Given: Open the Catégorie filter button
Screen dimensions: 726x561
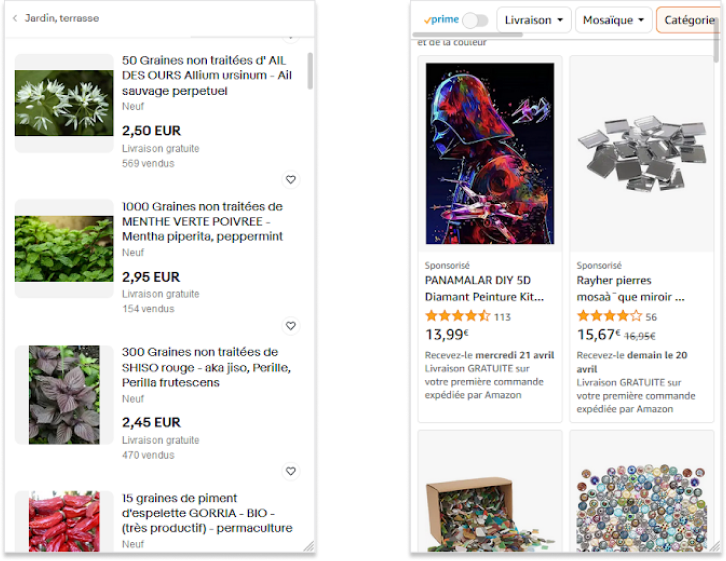Looking at the screenshot, I should pos(689,20).
